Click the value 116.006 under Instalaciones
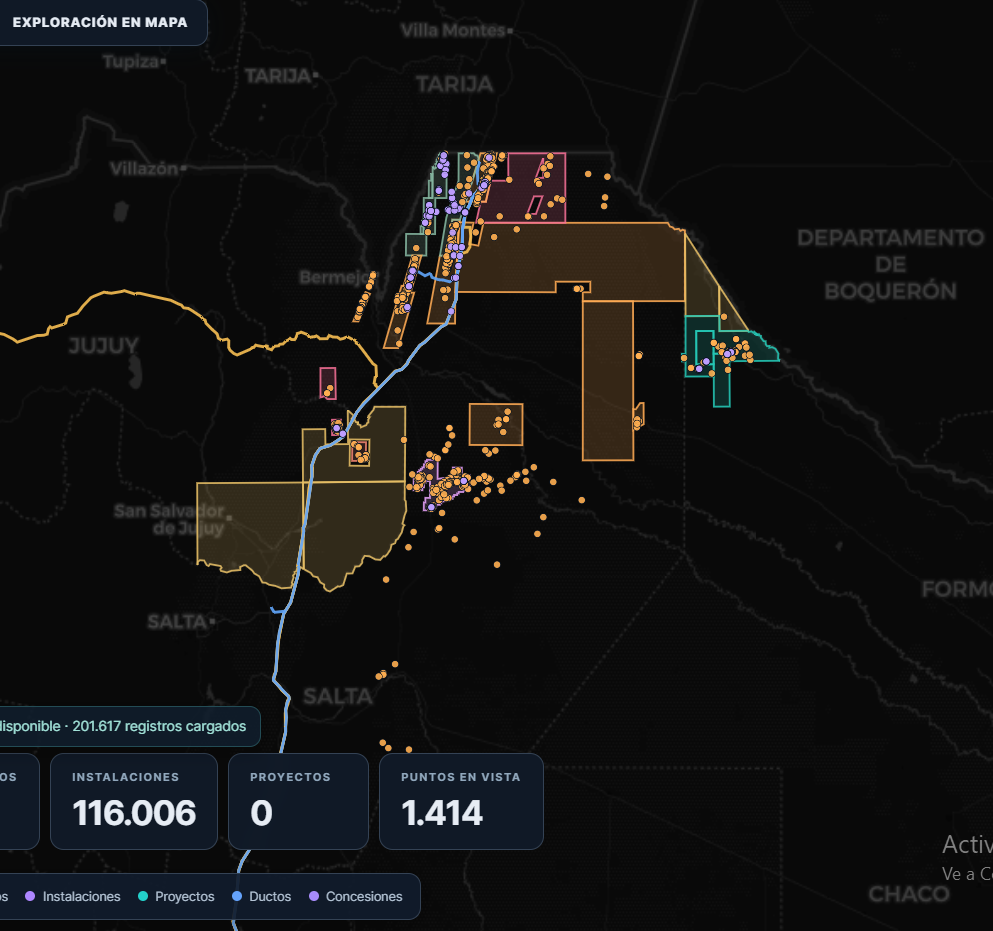 pos(134,813)
